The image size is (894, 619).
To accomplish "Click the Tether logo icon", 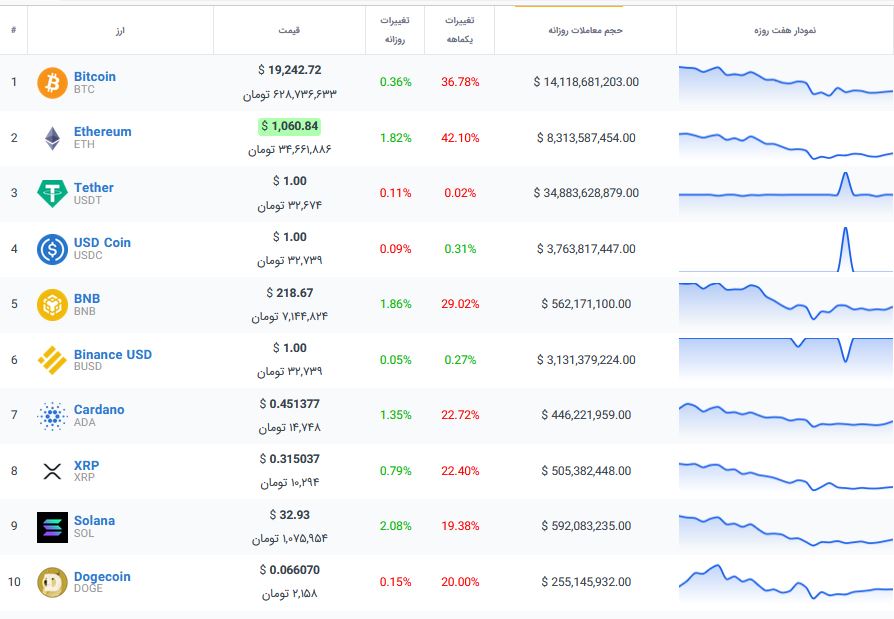I will [52, 193].
